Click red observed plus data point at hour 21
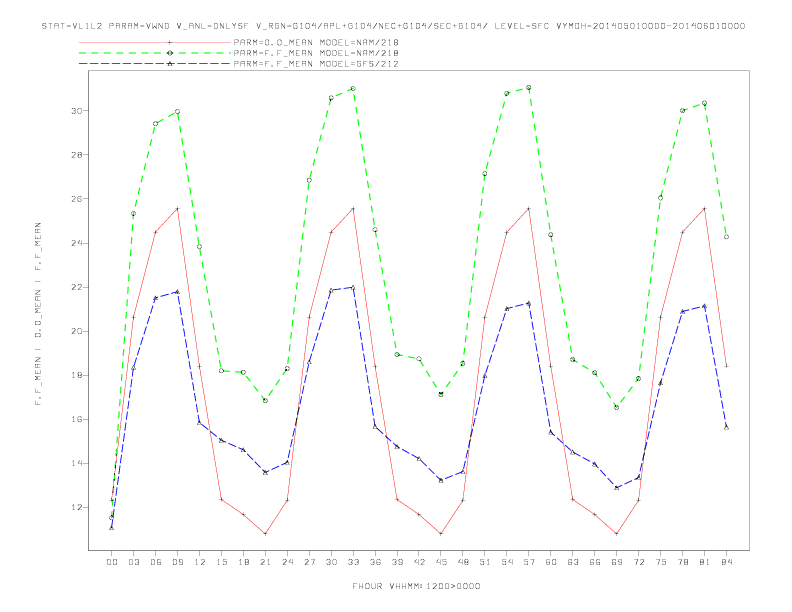 coord(265,534)
